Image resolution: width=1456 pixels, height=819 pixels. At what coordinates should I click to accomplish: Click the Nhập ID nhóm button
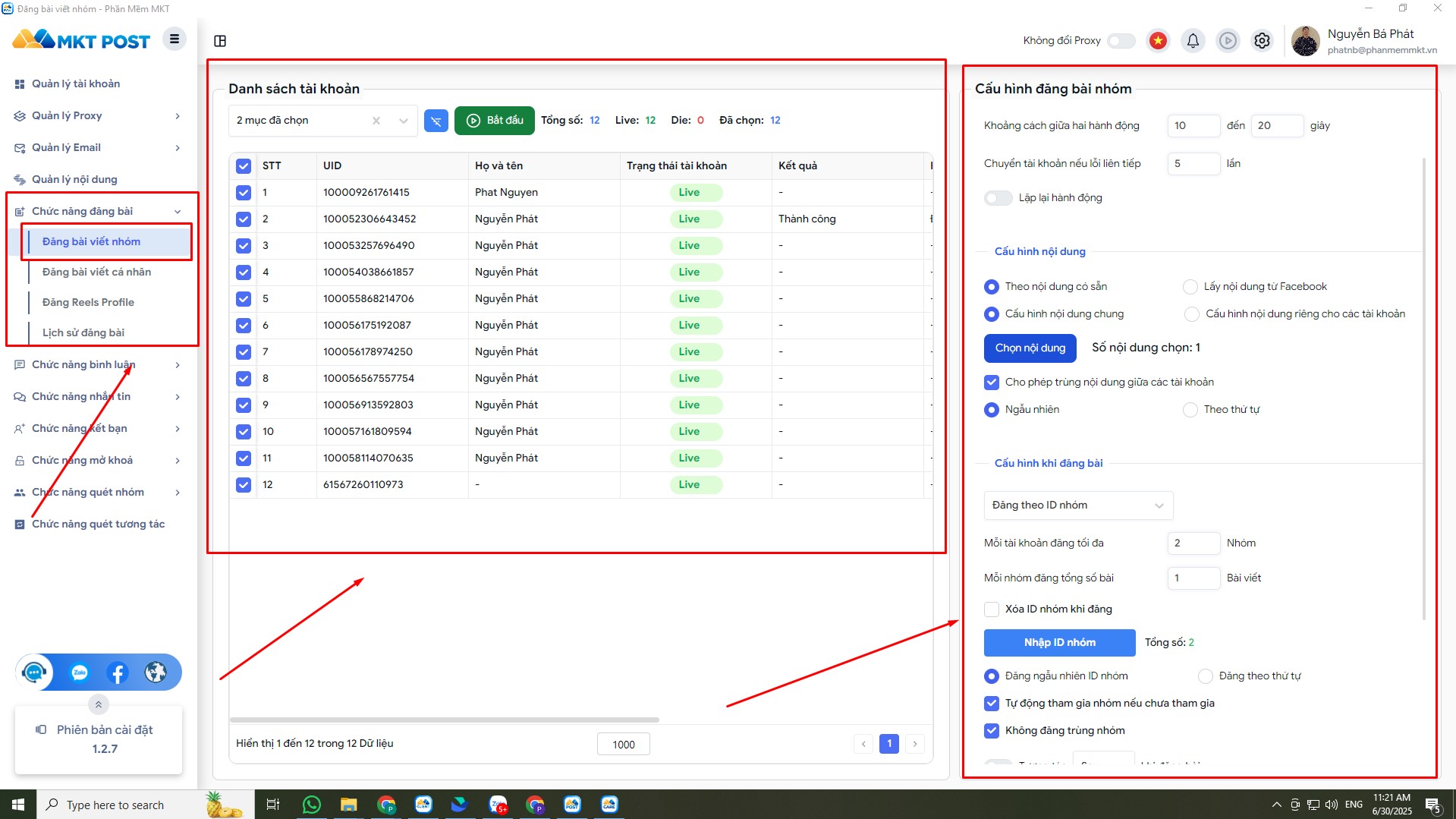point(1059,643)
